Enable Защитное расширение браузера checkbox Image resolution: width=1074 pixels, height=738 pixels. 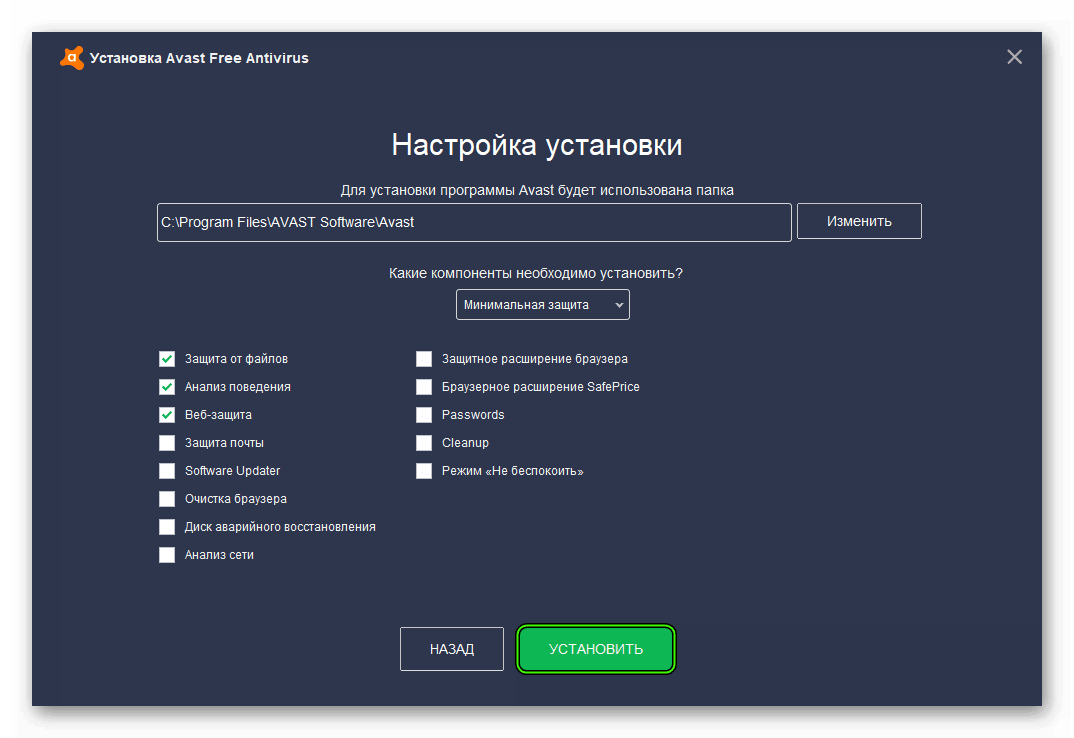[424, 359]
